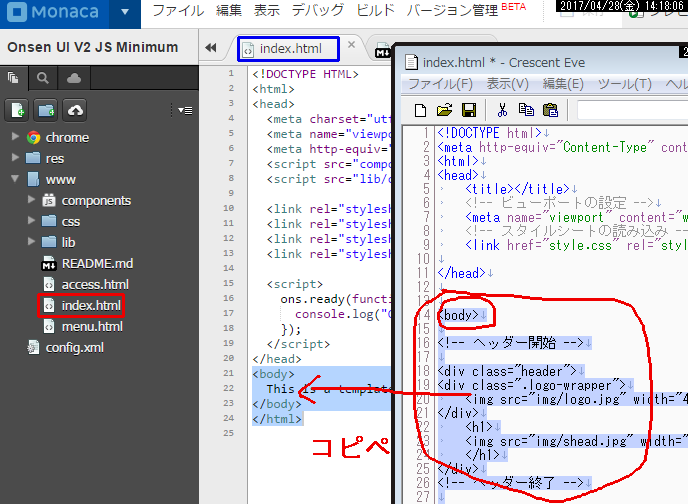The image size is (688, 504).
Task: Click the date and time display
Action: pyautogui.click(x=622, y=6)
